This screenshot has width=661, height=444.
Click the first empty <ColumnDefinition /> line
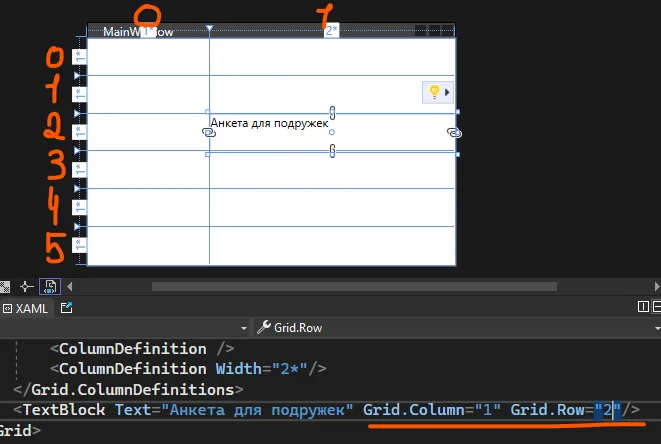142,349
